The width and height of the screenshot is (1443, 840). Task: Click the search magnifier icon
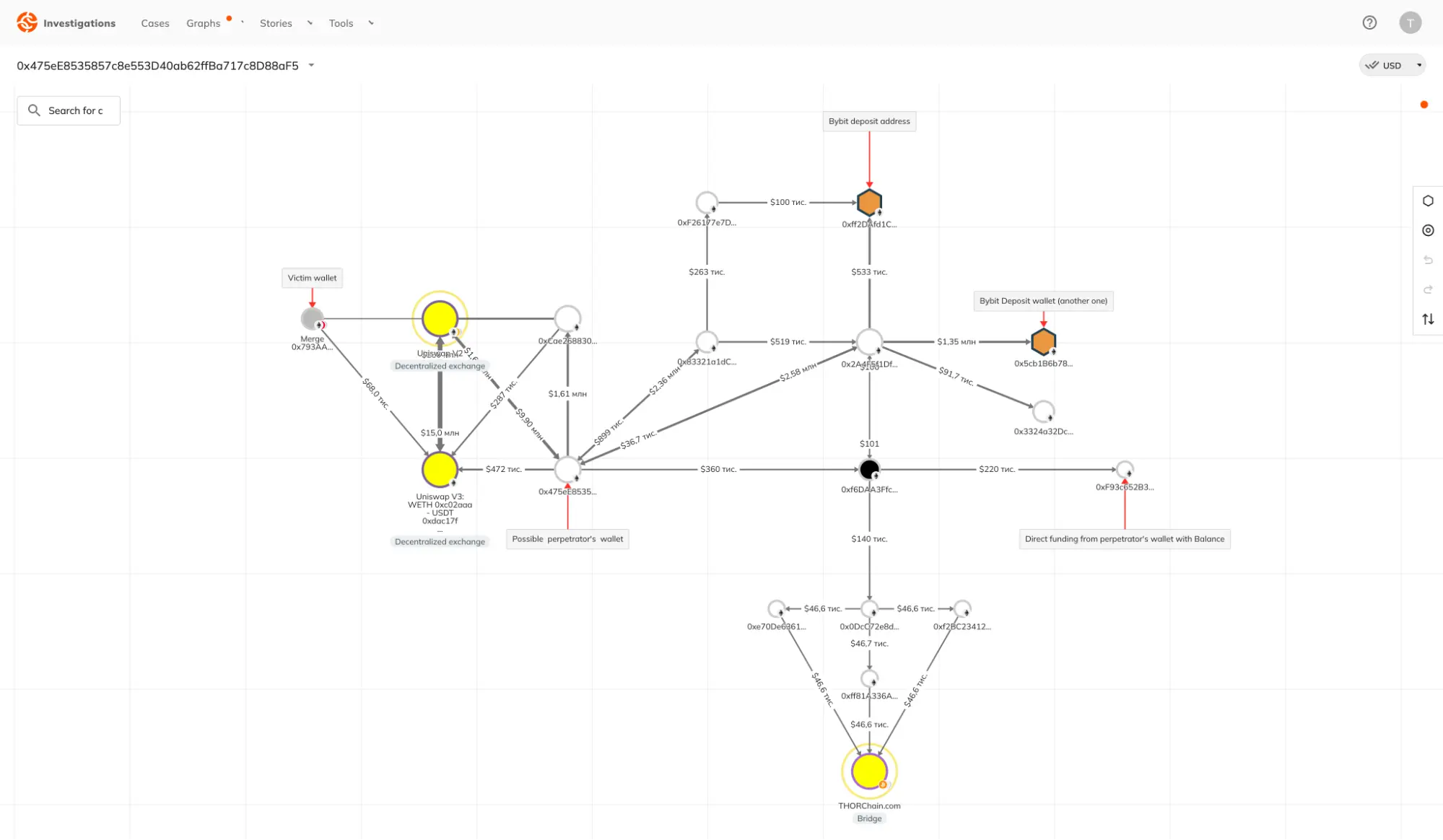[x=34, y=110]
